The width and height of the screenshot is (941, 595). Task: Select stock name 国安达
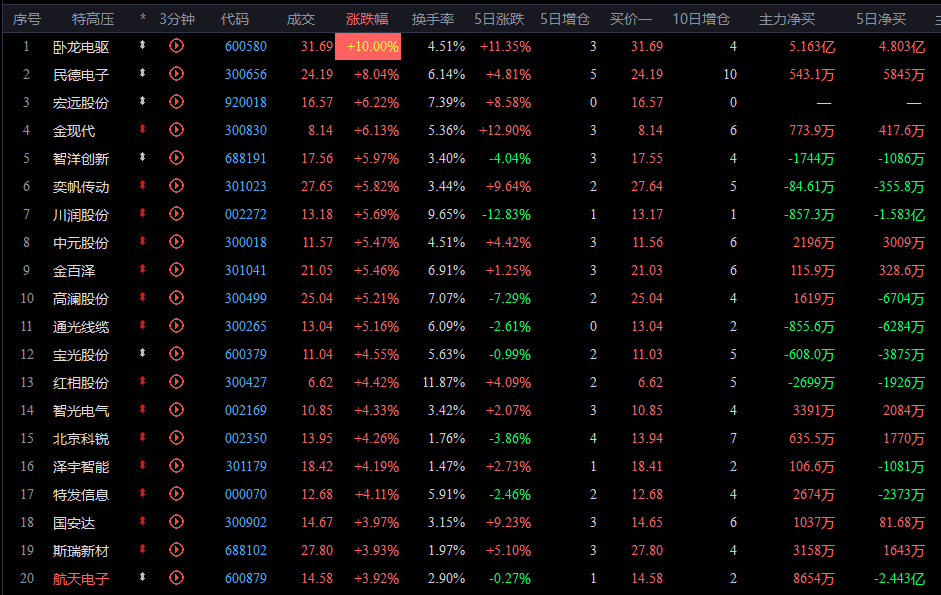[74, 523]
